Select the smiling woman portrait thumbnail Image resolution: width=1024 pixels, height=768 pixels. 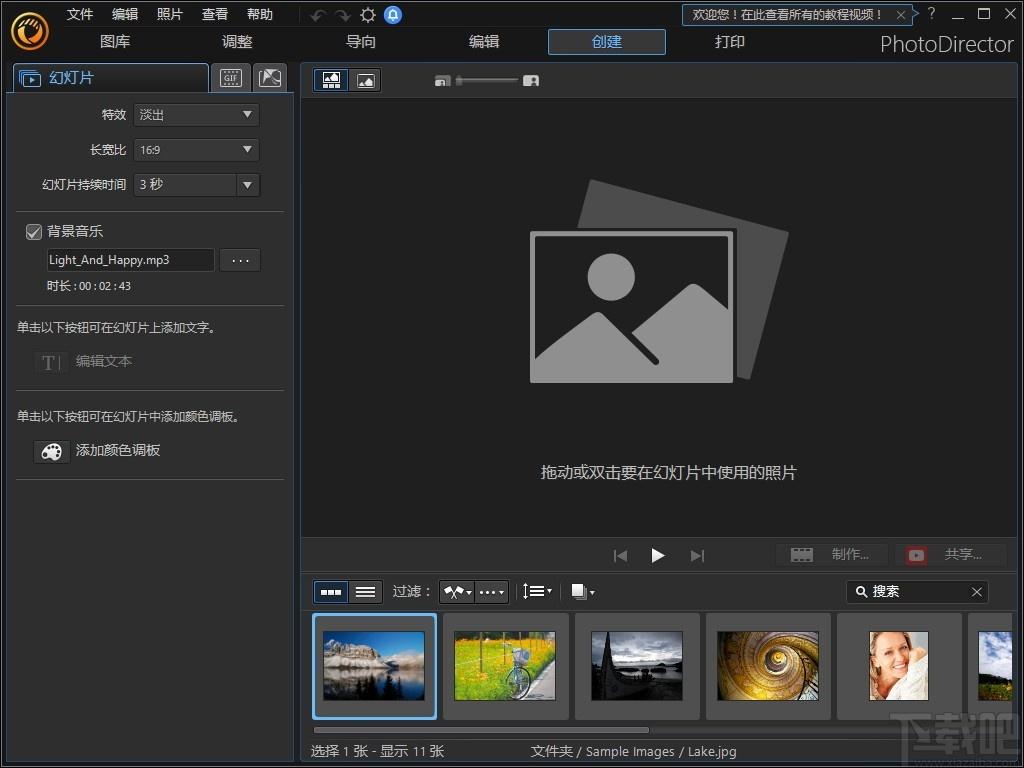coord(899,666)
